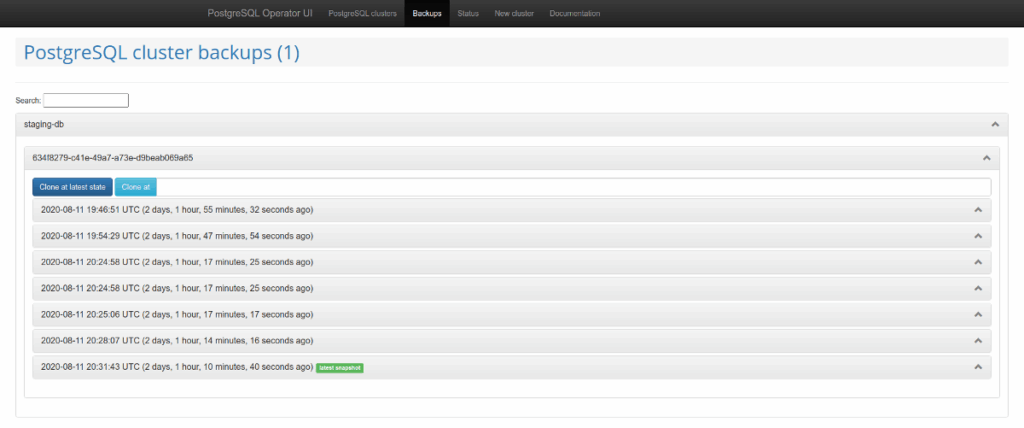Select the Backups navigation tab

tap(427, 14)
